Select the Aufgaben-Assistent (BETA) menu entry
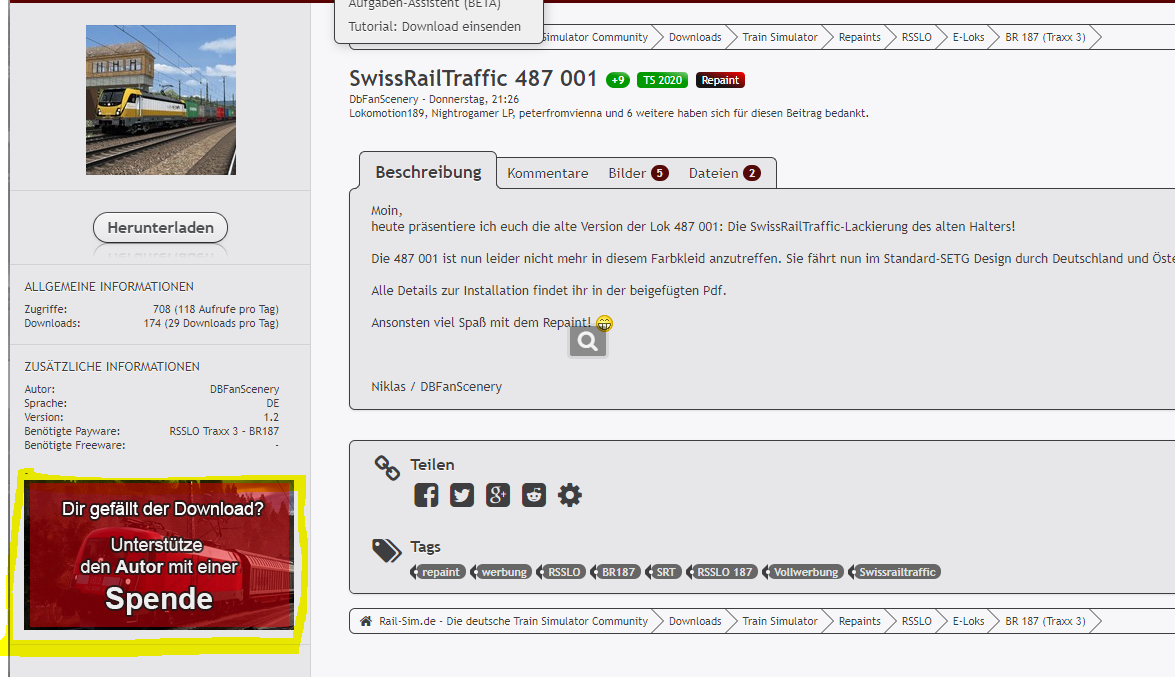Viewport: 1175px width, 677px height. click(x=424, y=4)
